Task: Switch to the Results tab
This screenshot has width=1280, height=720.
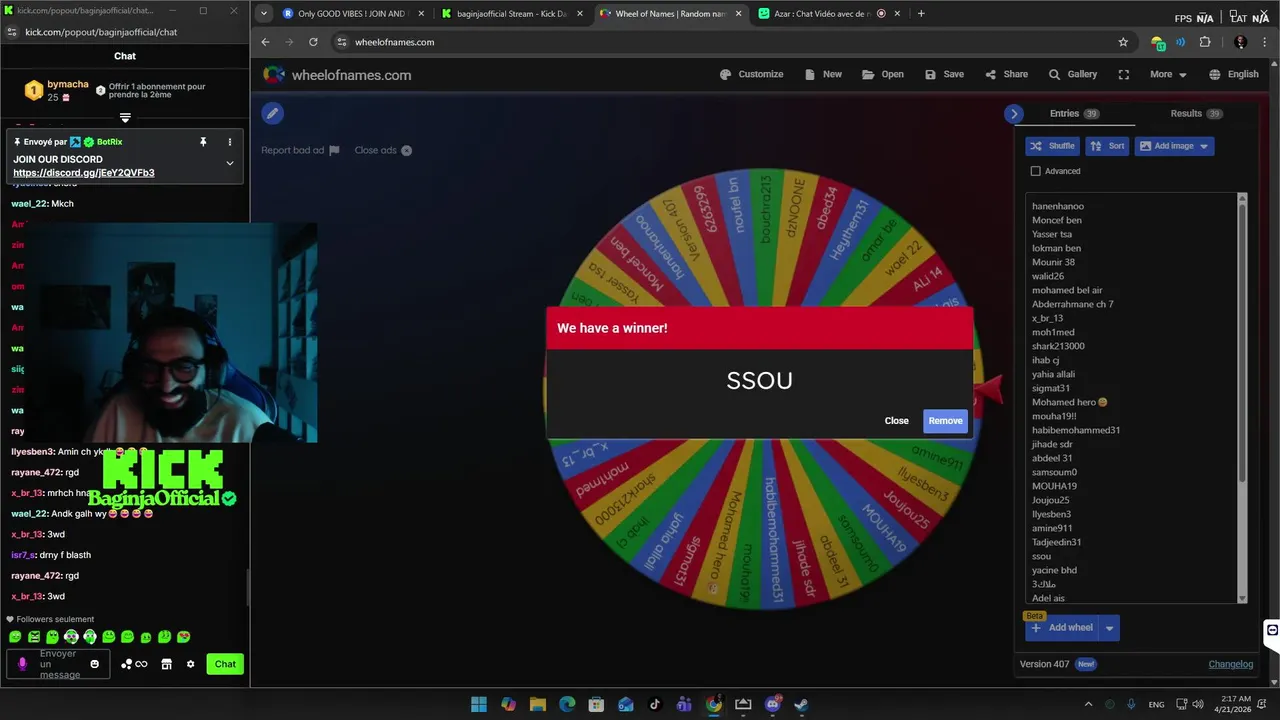Action: 1196,114
